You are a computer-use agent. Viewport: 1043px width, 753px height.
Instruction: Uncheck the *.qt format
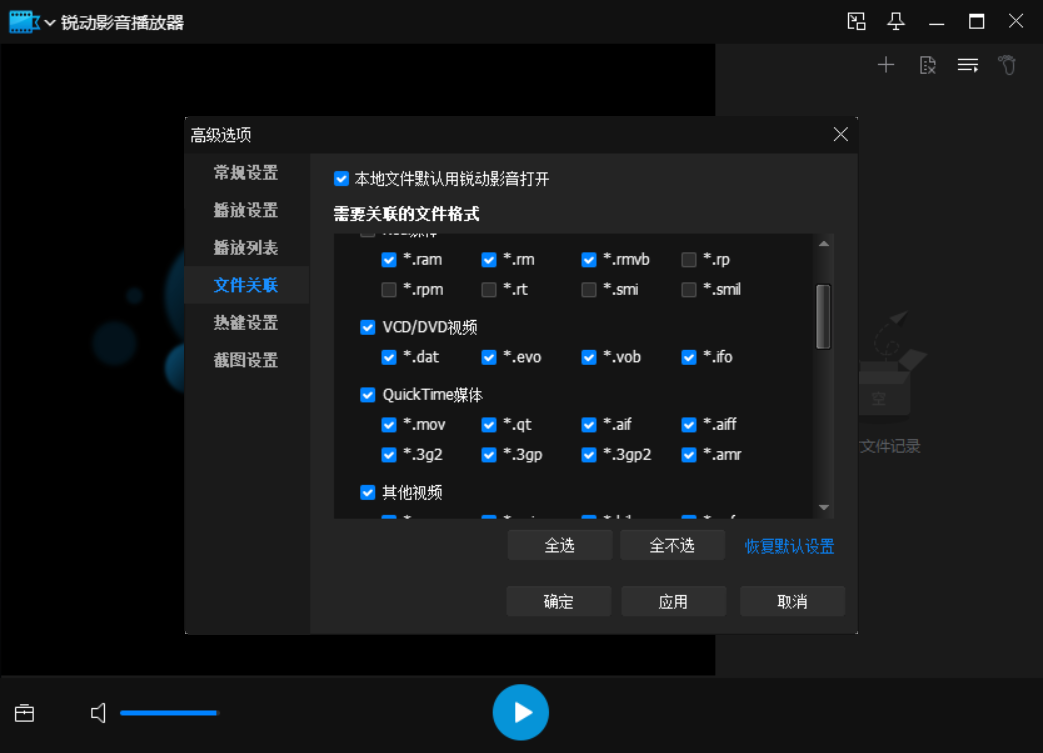pos(489,424)
